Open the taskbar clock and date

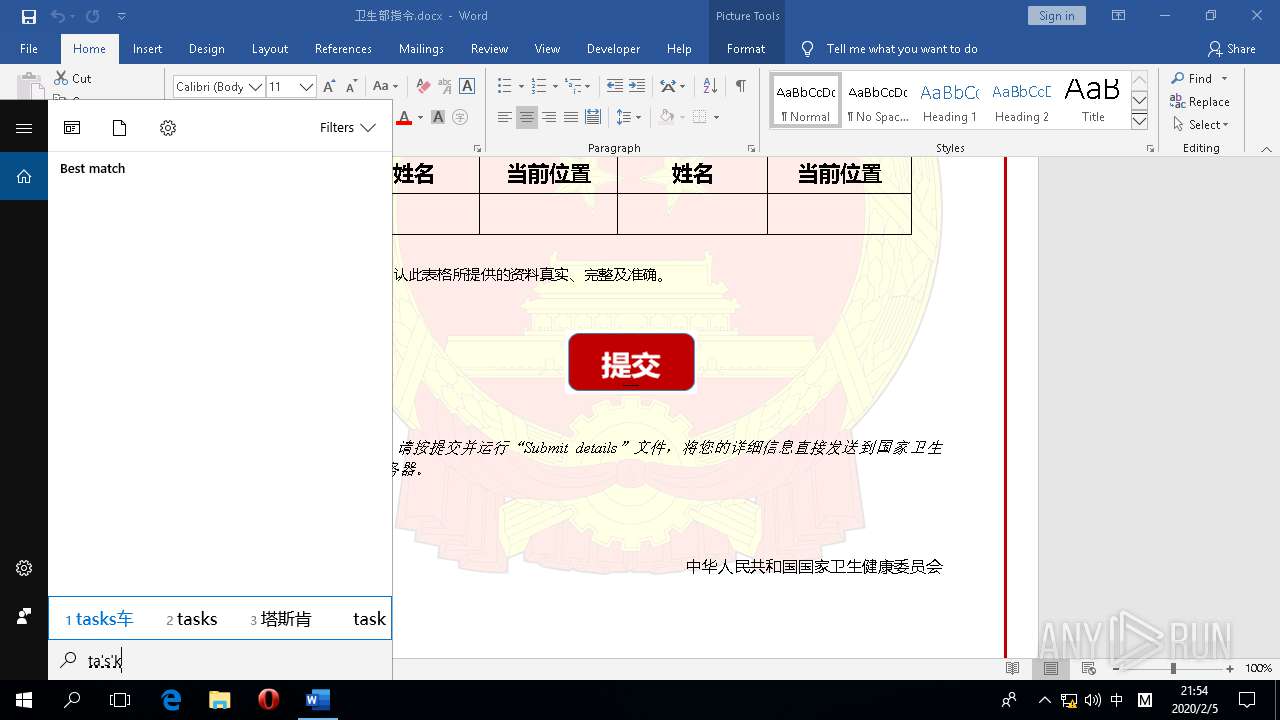coord(1194,700)
